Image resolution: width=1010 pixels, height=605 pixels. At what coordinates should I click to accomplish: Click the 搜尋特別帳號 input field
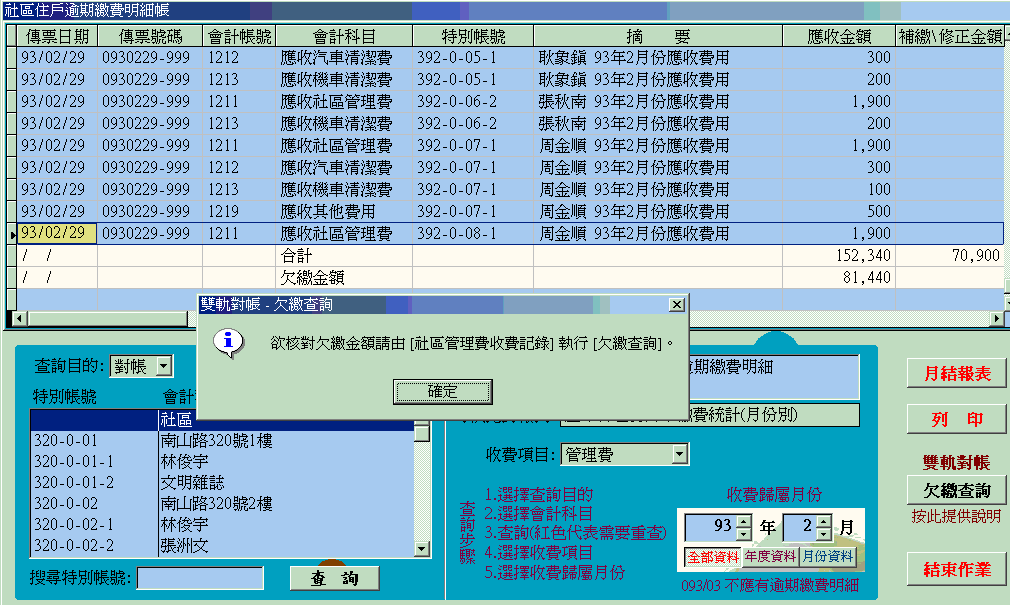coord(200,578)
